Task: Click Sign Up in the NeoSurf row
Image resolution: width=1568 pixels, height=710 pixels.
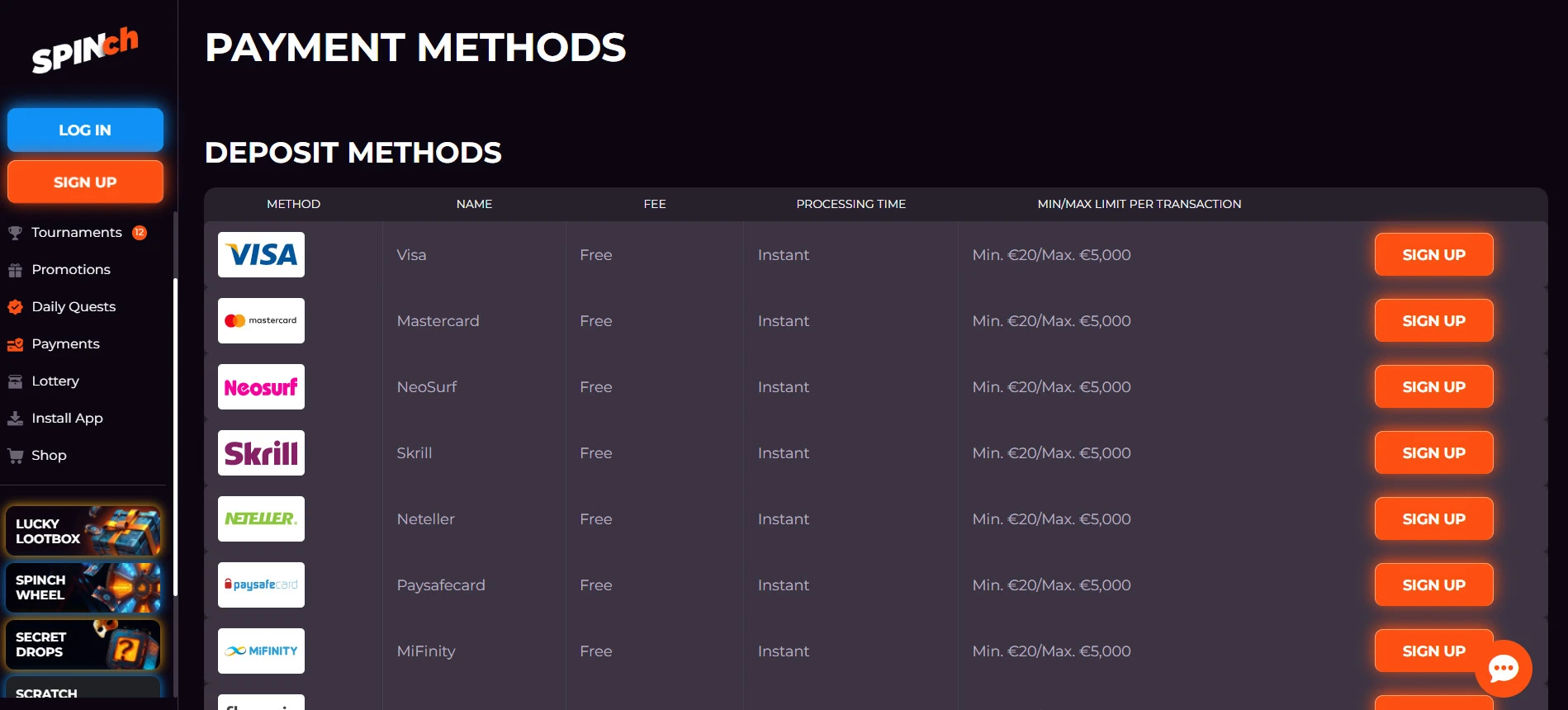Action: click(x=1433, y=386)
